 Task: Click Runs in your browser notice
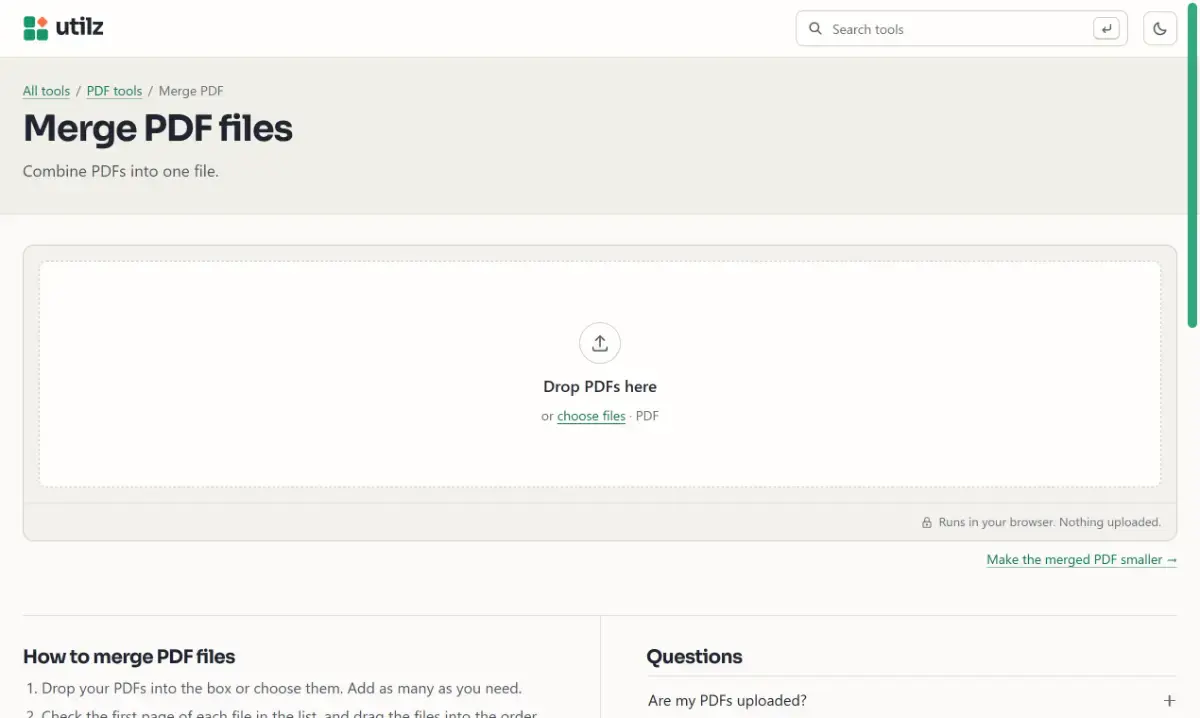click(1049, 522)
